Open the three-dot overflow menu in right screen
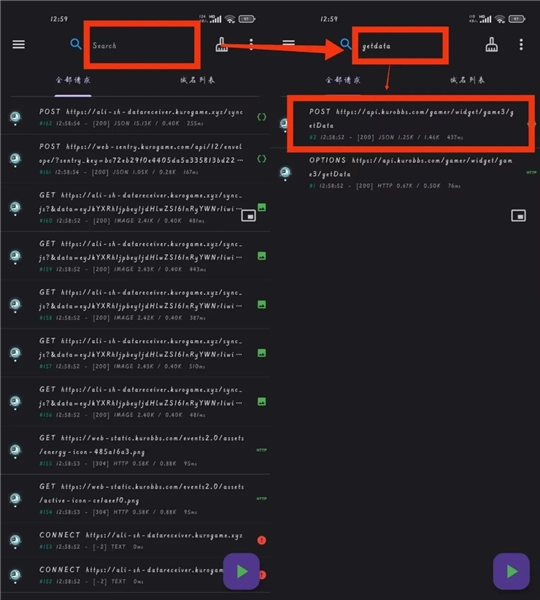Screen dimensions: 540x600 [521, 45]
